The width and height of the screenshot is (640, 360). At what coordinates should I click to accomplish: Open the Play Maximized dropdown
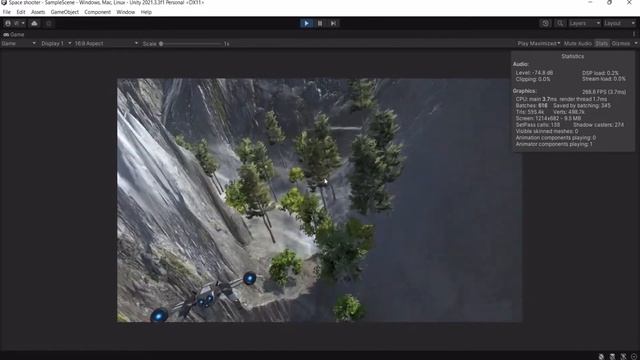tap(538, 43)
